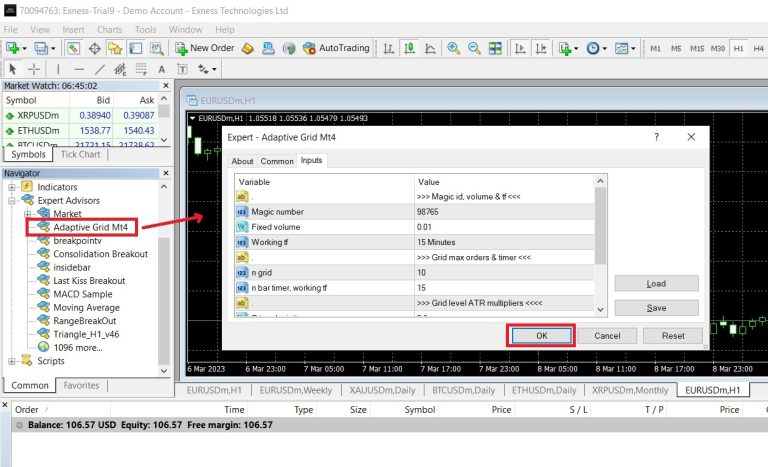Image resolution: width=768 pixels, height=467 pixels.
Task: Select the text label A tool
Action: click(162, 69)
